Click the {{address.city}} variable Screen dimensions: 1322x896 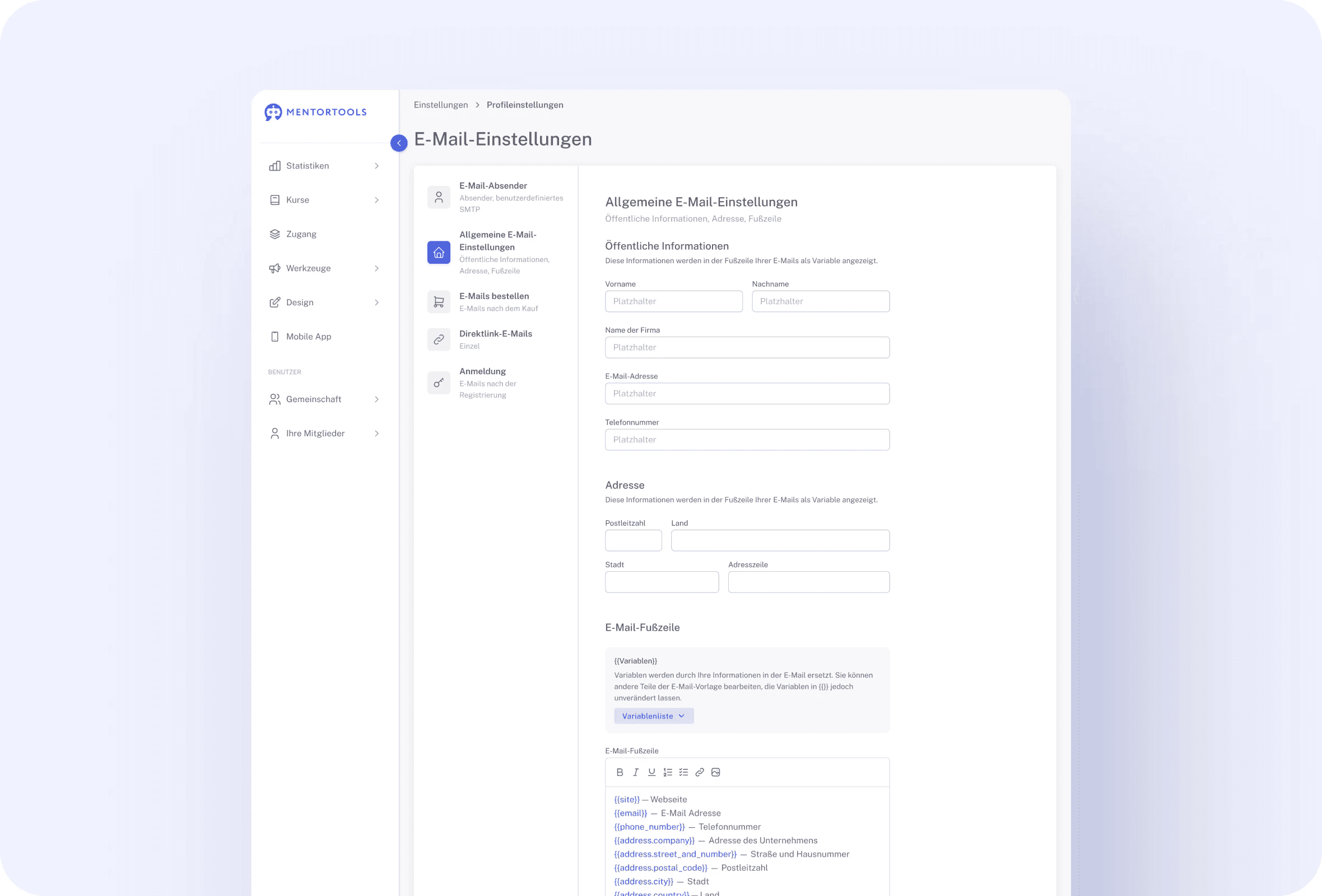(644, 881)
